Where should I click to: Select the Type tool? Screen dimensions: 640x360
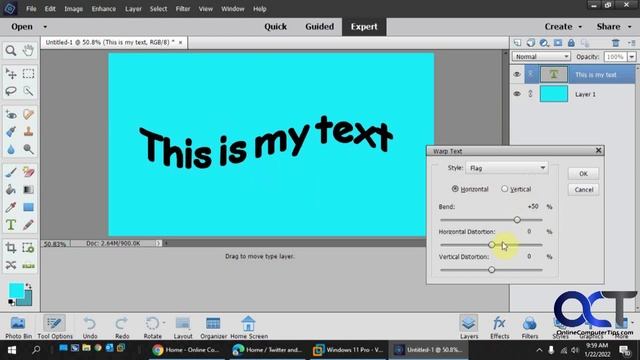click(11, 225)
